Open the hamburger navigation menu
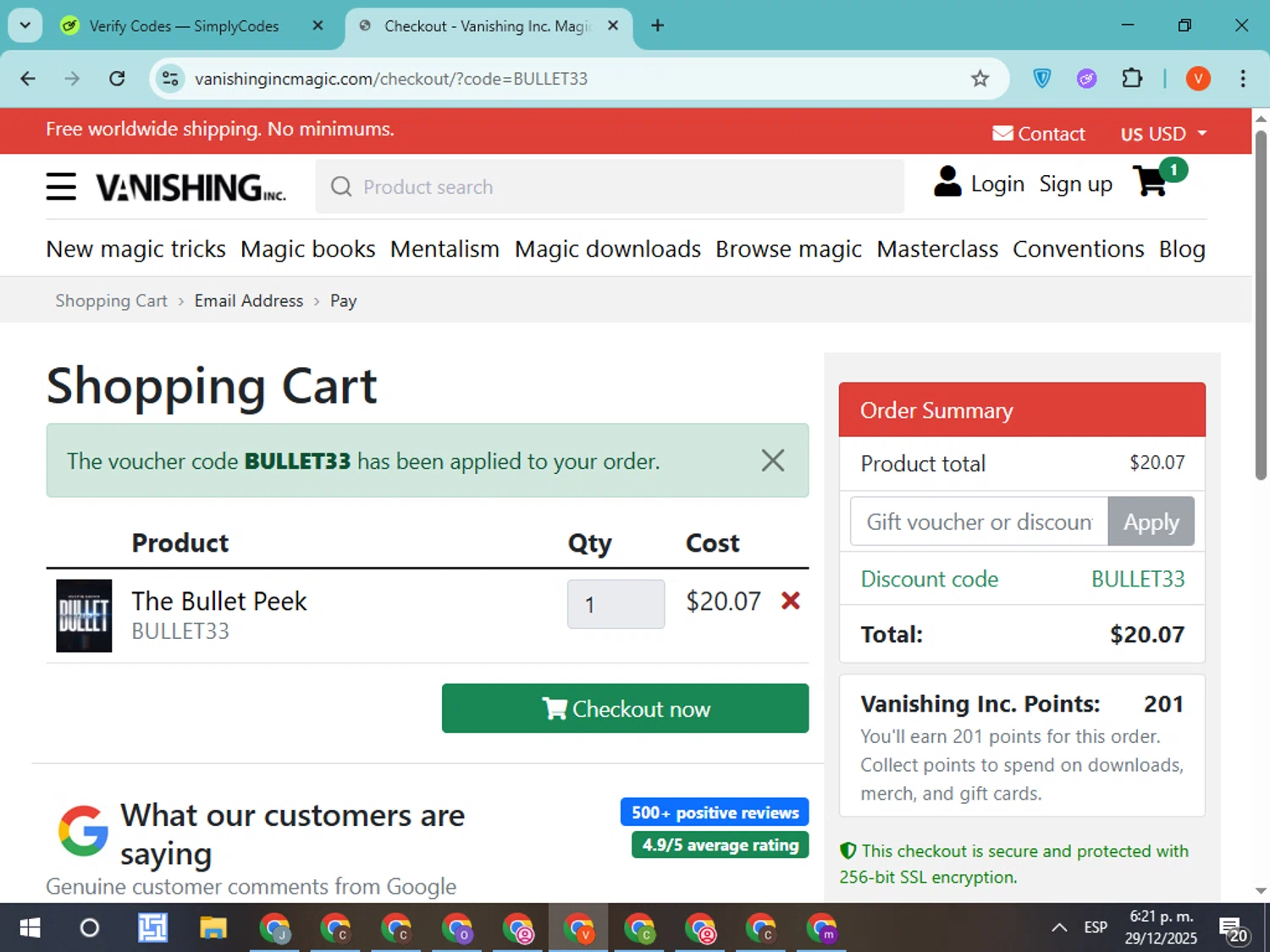Screen dimensions: 1270x952 point(61,186)
